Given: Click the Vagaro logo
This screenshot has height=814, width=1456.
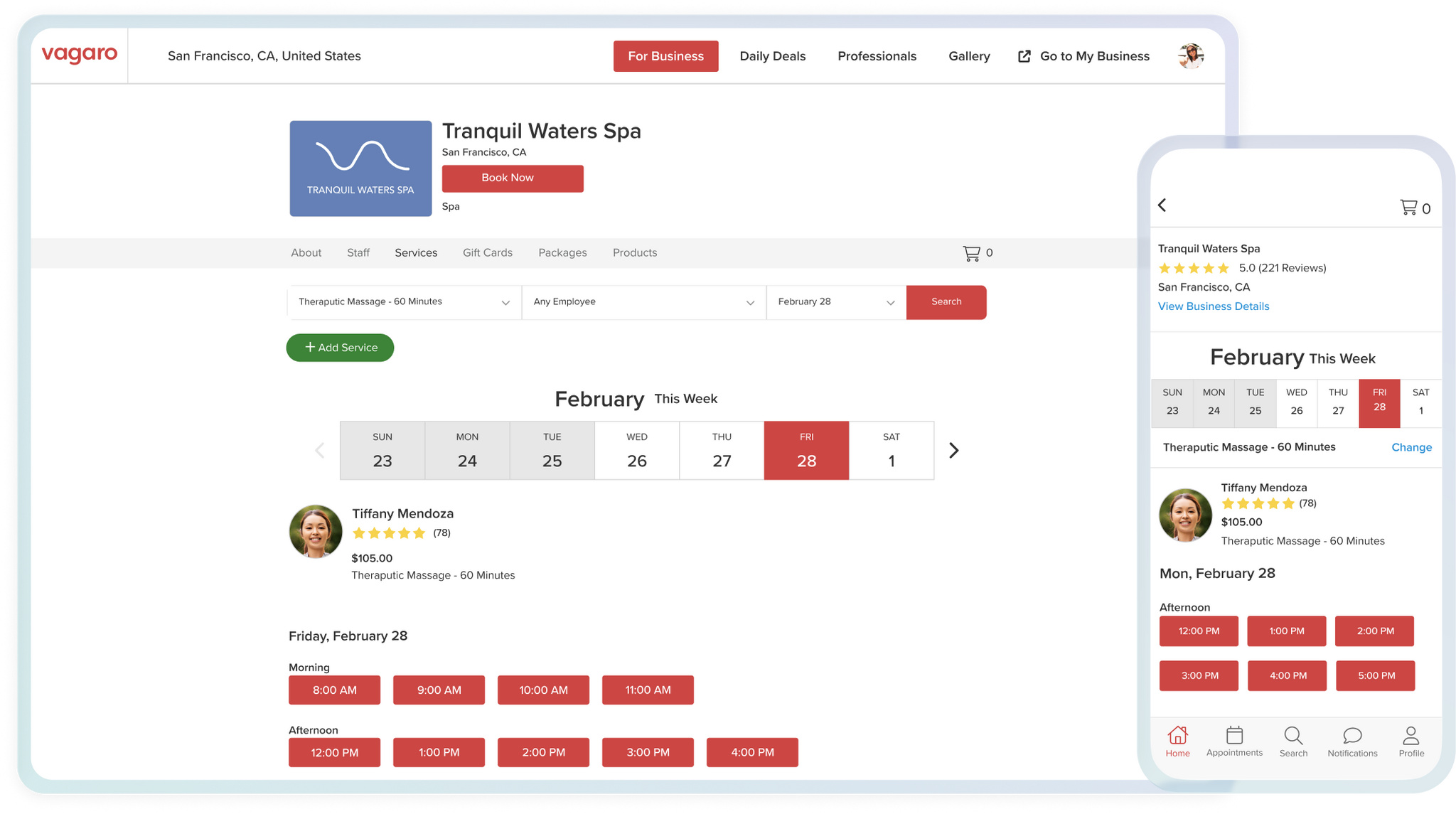Looking at the screenshot, I should [x=80, y=55].
